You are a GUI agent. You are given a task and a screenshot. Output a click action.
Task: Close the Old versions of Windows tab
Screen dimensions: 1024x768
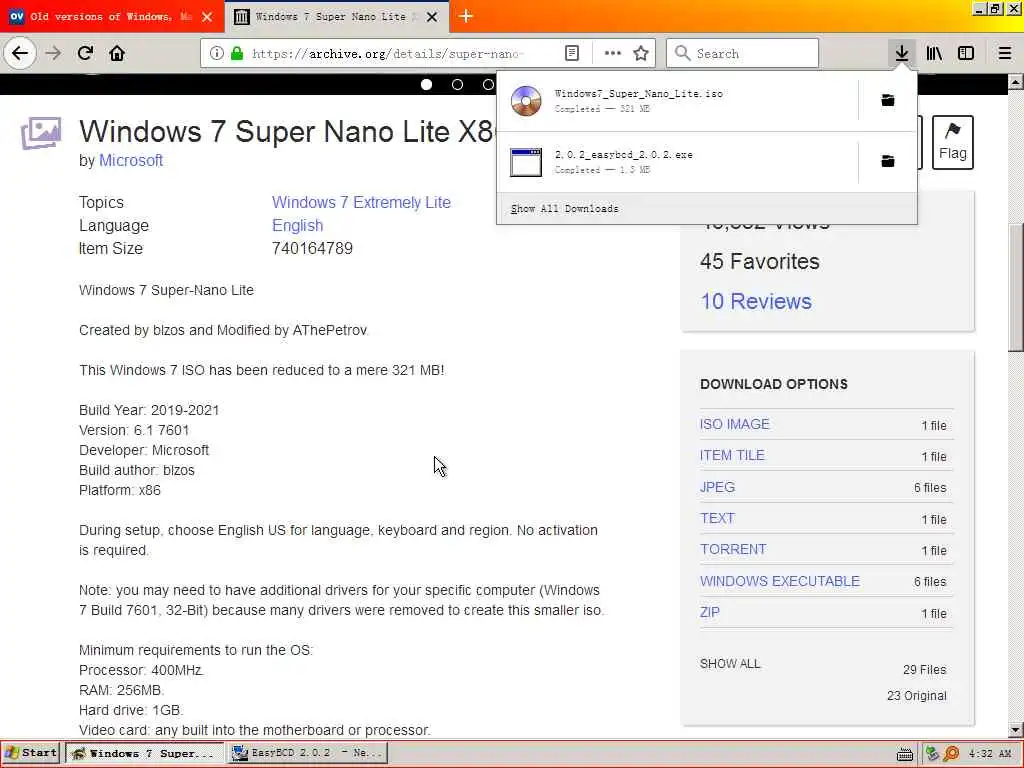(207, 17)
